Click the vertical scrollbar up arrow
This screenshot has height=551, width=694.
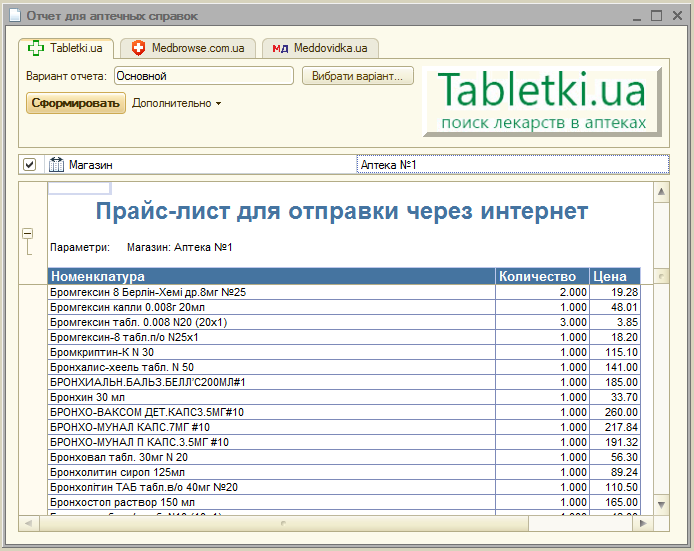tap(661, 192)
